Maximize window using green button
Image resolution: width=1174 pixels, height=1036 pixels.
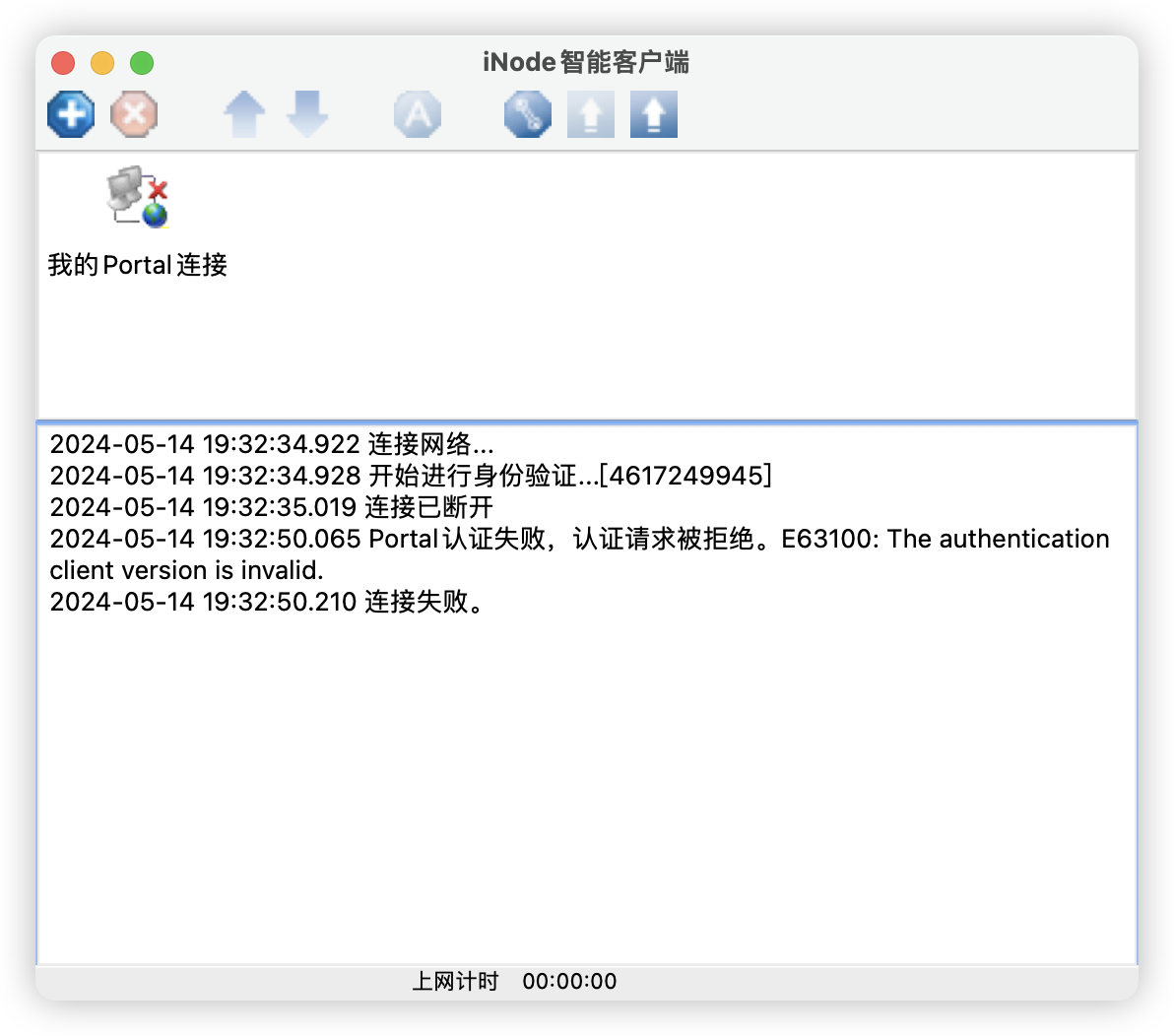pos(142,63)
